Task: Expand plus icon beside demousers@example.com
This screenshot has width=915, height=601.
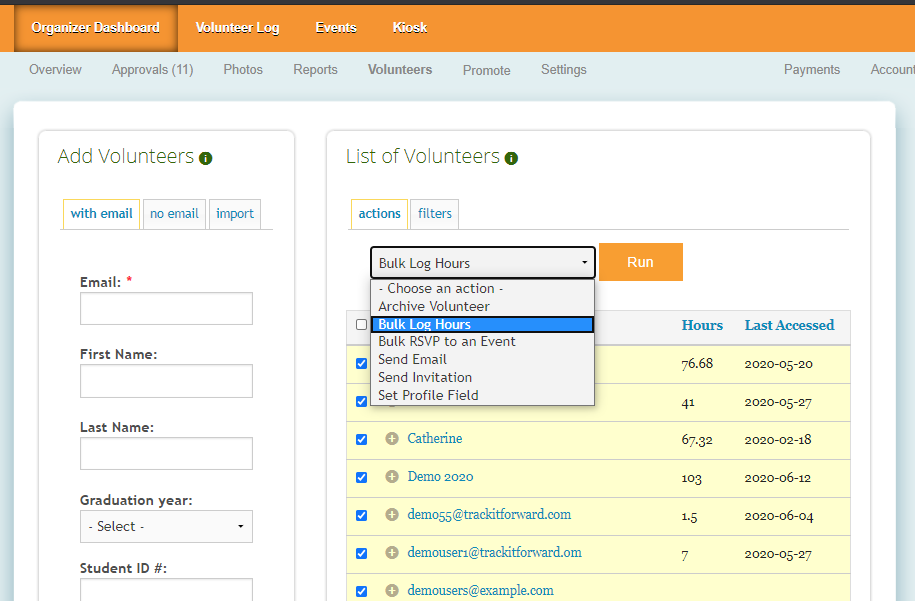Action: point(391,591)
